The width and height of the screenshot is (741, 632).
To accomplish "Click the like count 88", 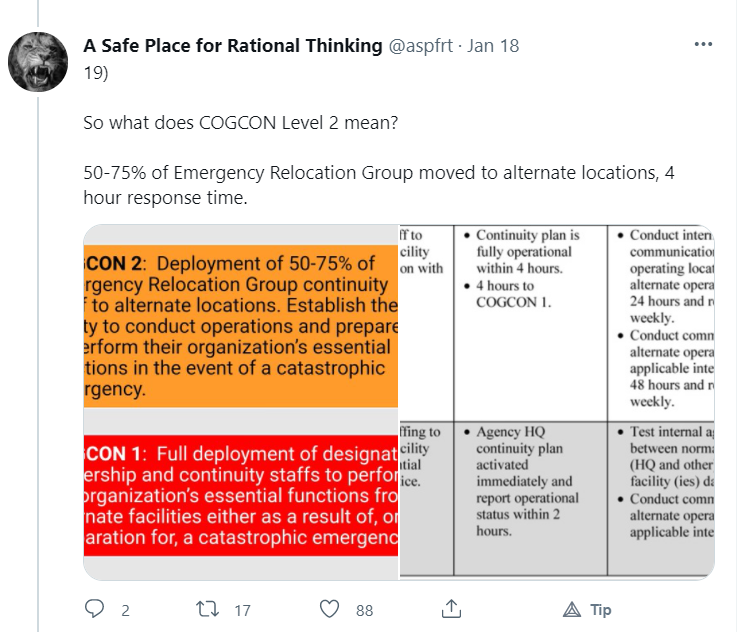I will 364,610.
